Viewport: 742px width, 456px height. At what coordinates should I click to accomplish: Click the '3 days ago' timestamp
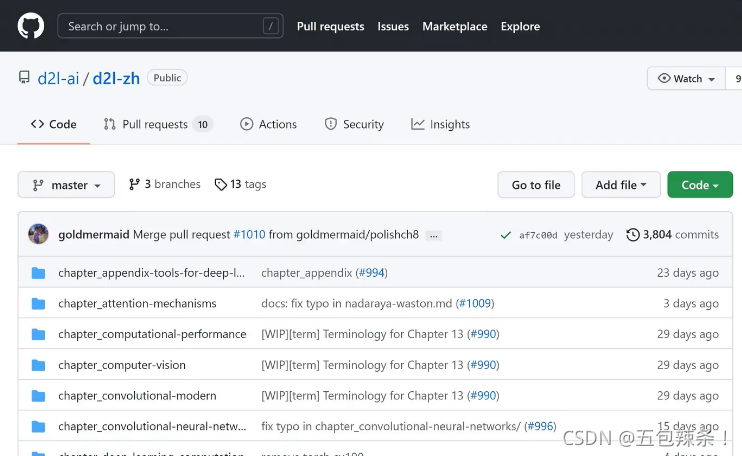[691, 303]
